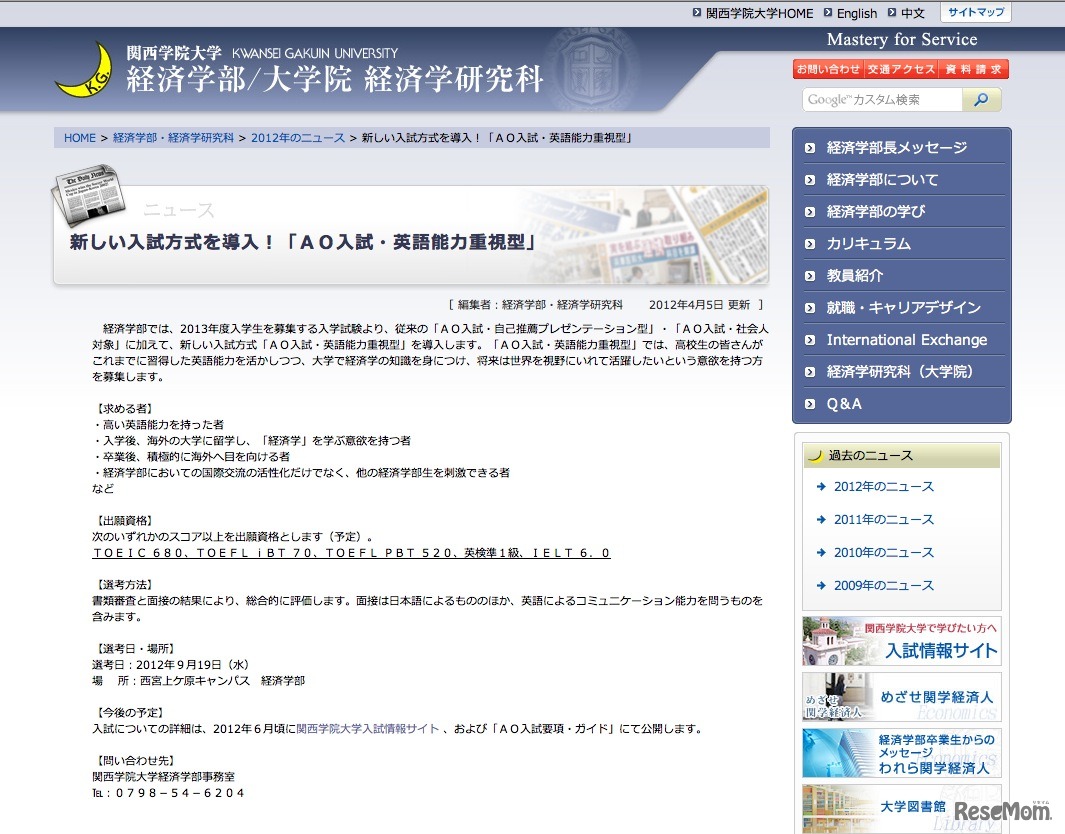
Task: Click the arrow icon next to 2012年のニュース
Action: coord(822,486)
